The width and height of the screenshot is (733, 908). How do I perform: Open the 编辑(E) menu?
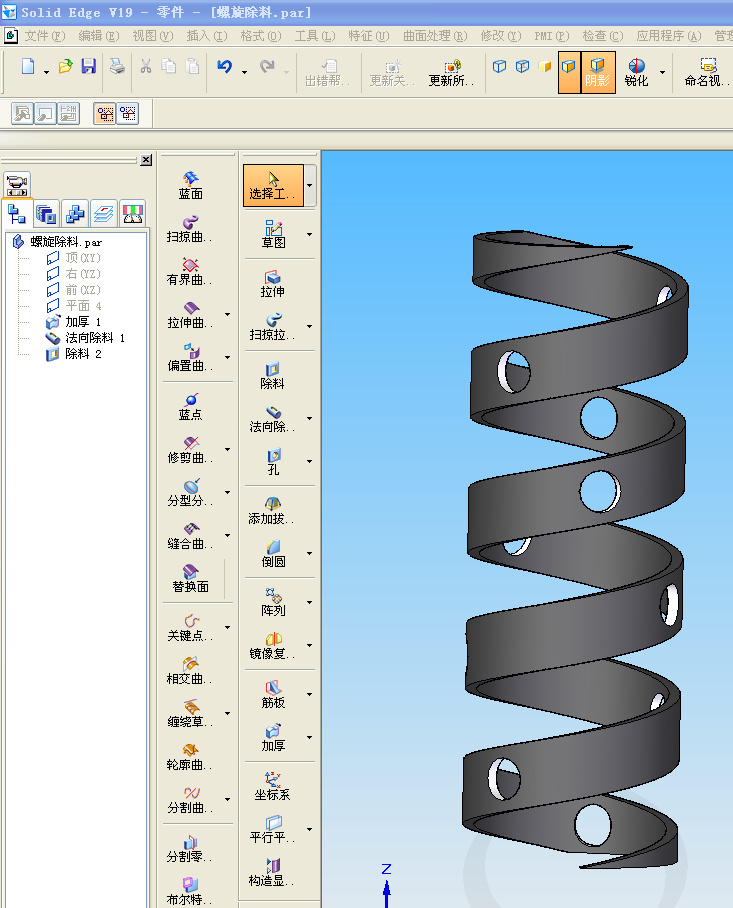pos(98,36)
